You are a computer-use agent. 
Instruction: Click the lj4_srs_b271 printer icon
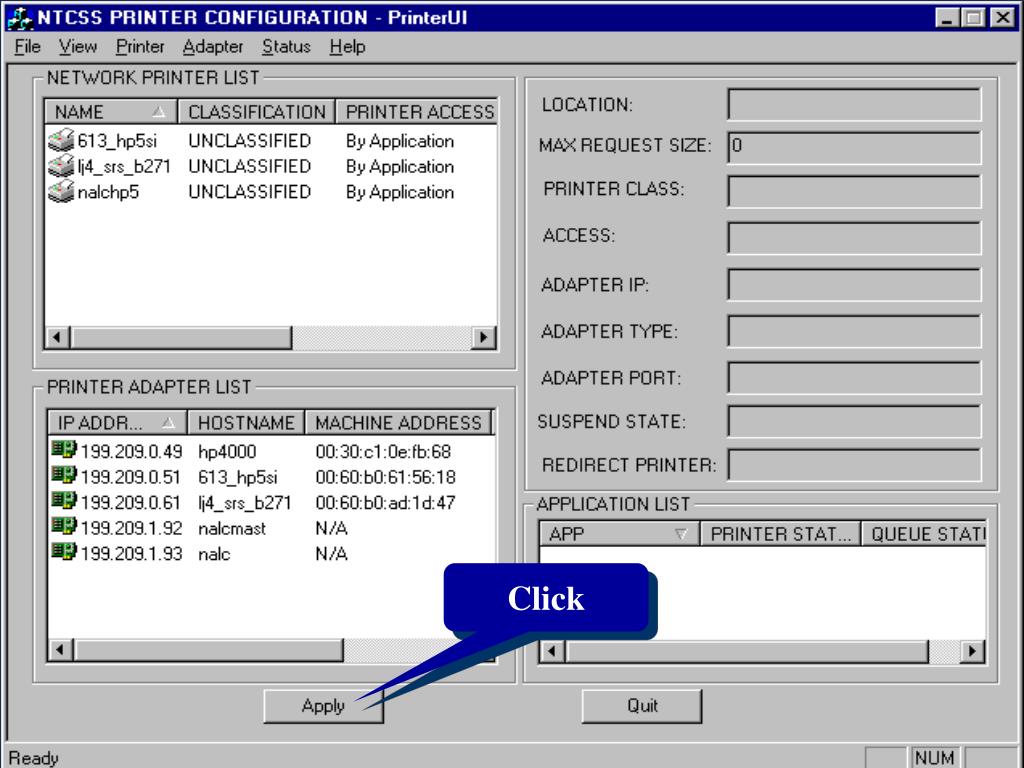pyautogui.click(x=61, y=166)
